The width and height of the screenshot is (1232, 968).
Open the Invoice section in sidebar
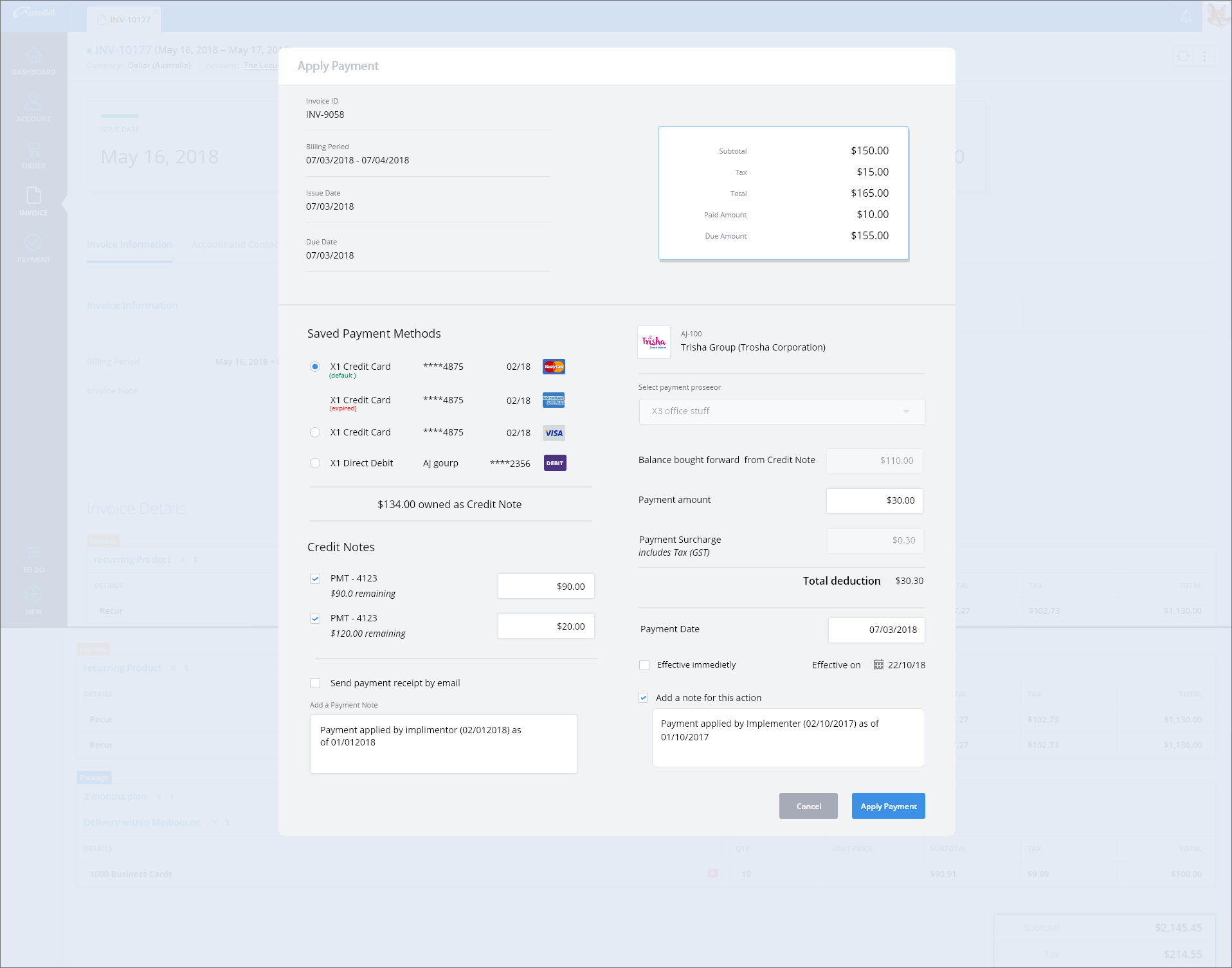[33, 201]
